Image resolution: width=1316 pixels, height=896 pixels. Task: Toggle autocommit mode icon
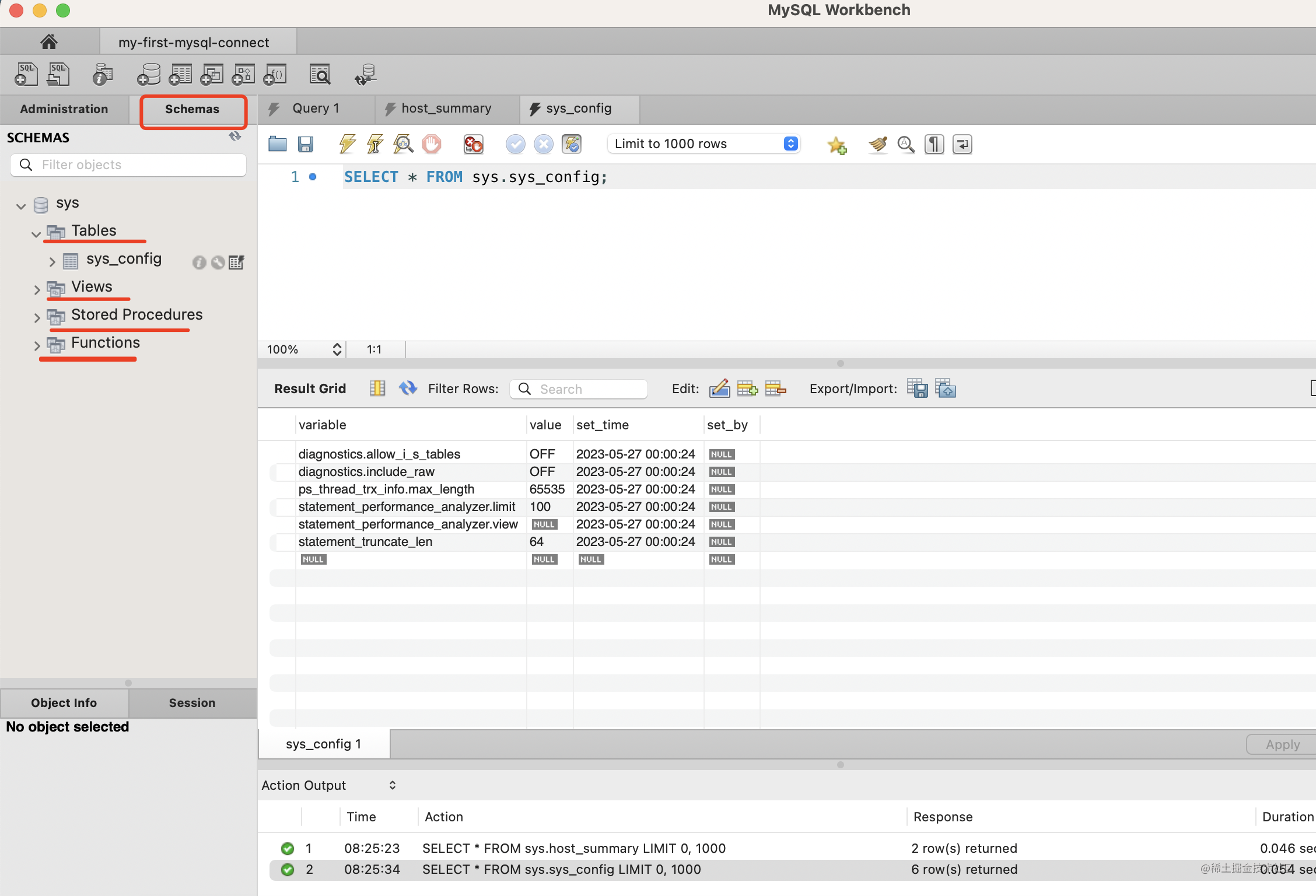tap(572, 143)
